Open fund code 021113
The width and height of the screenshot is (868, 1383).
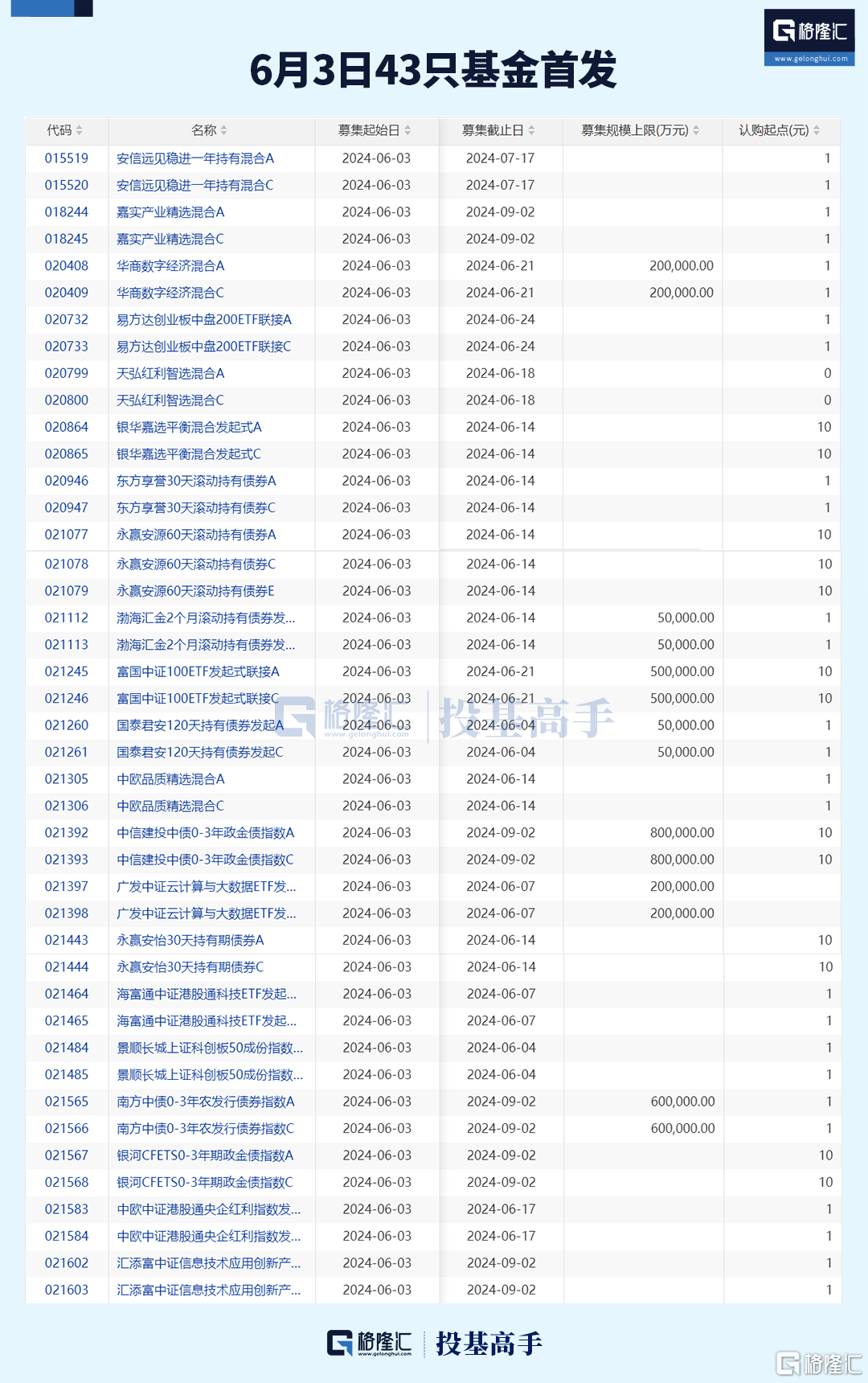click(x=67, y=645)
